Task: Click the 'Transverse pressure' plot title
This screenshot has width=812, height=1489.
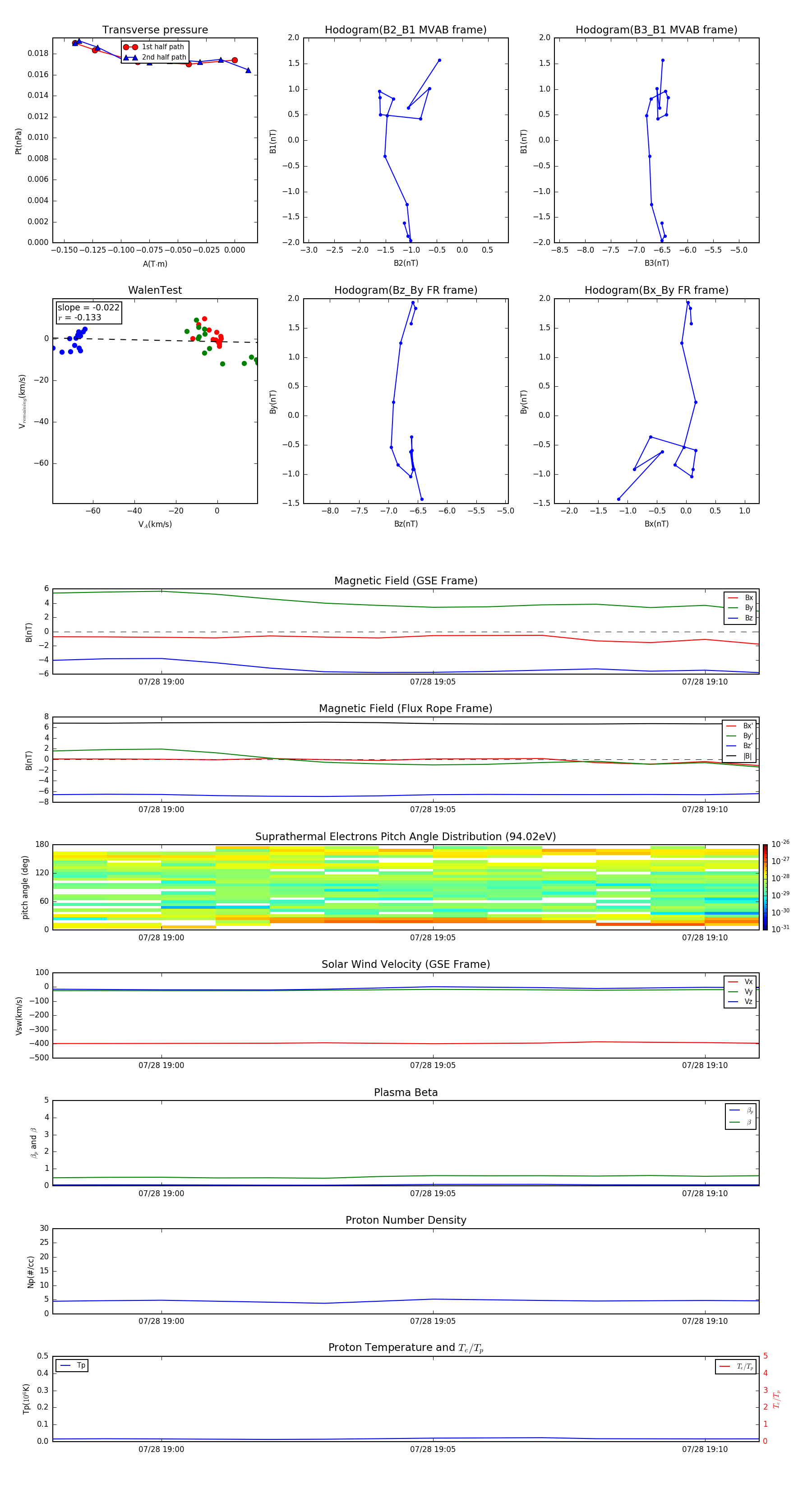Action: [x=155, y=30]
